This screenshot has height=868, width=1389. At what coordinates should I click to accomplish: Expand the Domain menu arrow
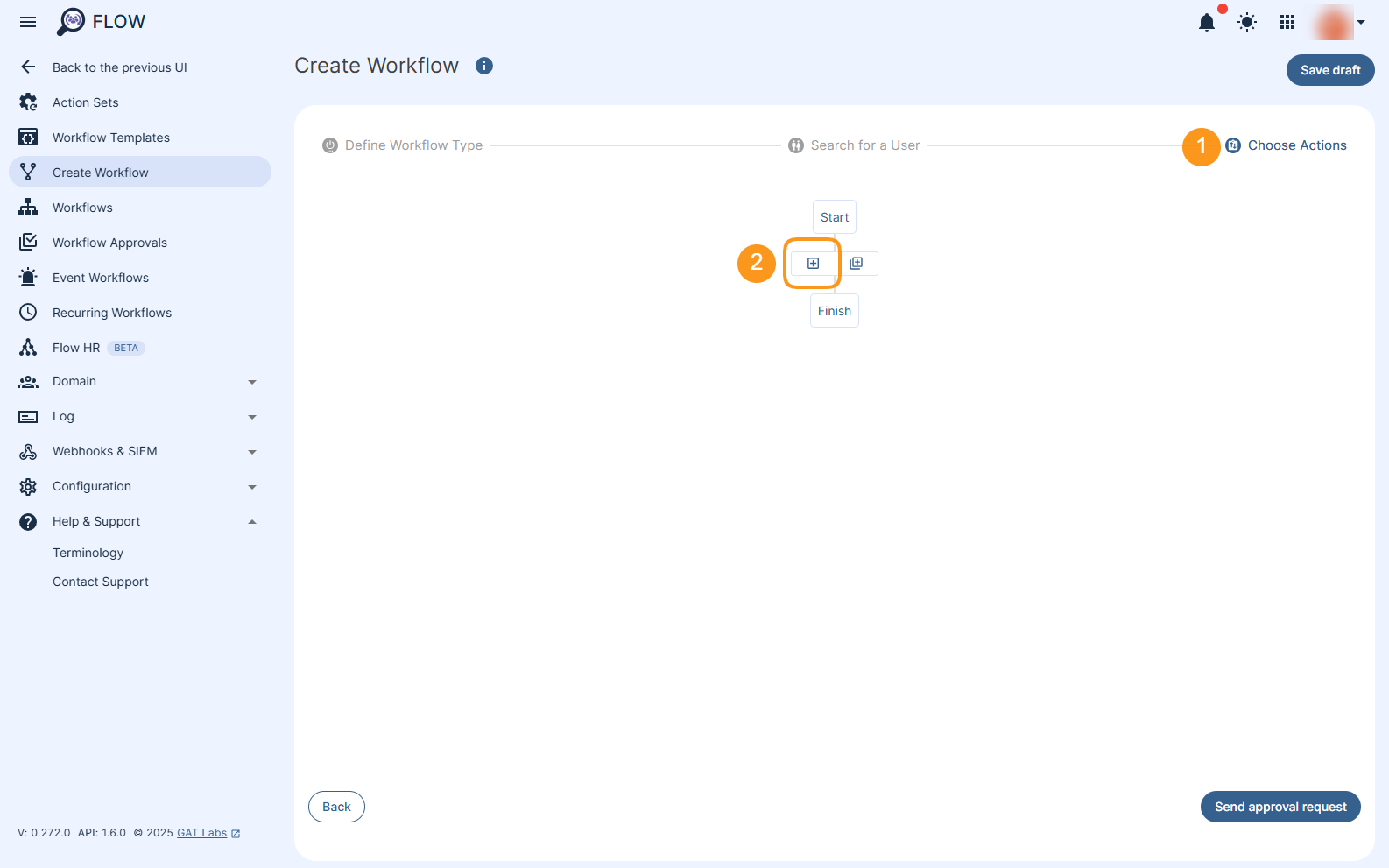[x=252, y=382]
